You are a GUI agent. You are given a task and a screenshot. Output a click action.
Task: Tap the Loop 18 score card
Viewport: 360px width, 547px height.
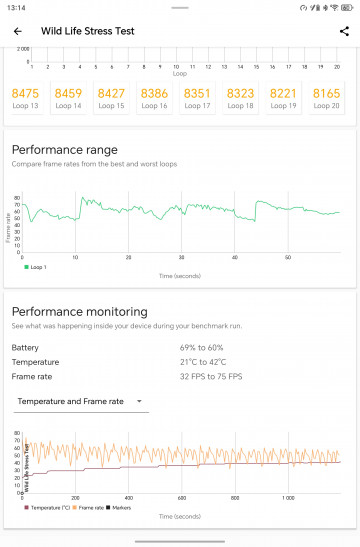tap(240, 98)
